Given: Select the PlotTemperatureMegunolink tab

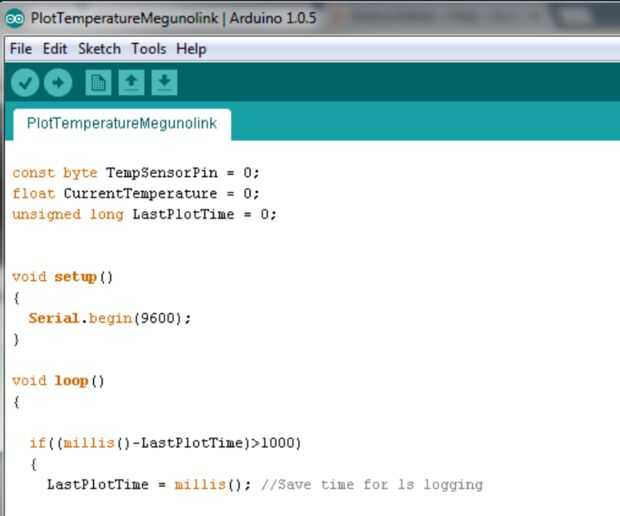Looking at the screenshot, I should pos(122,124).
